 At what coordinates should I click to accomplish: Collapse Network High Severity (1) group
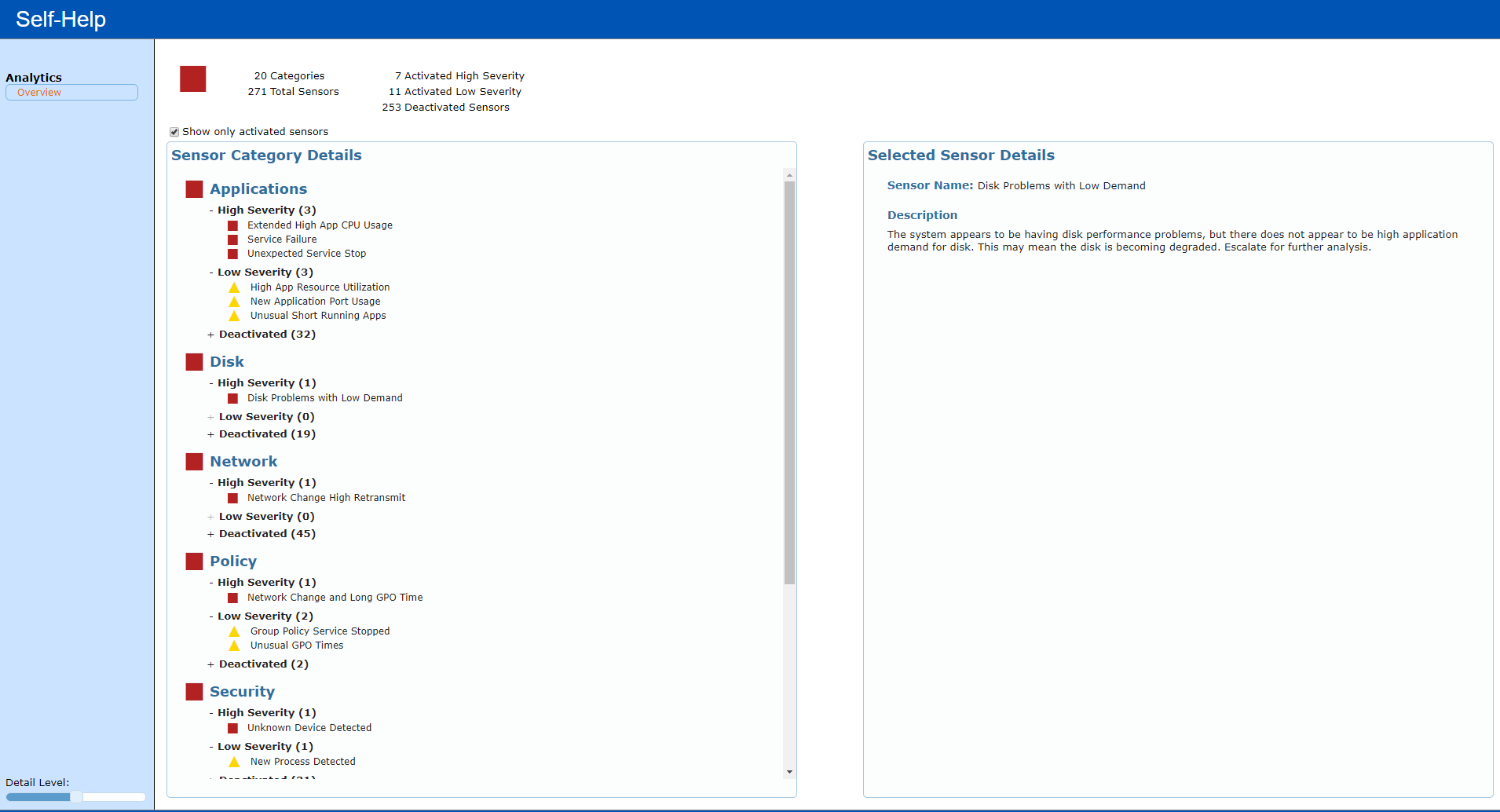click(211, 483)
